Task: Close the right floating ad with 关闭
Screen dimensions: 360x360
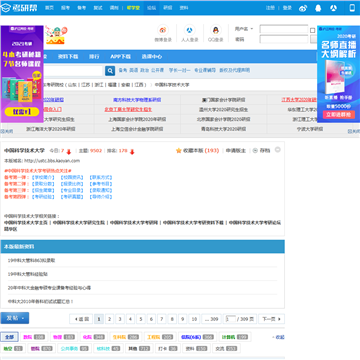Action: coord(354,131)
